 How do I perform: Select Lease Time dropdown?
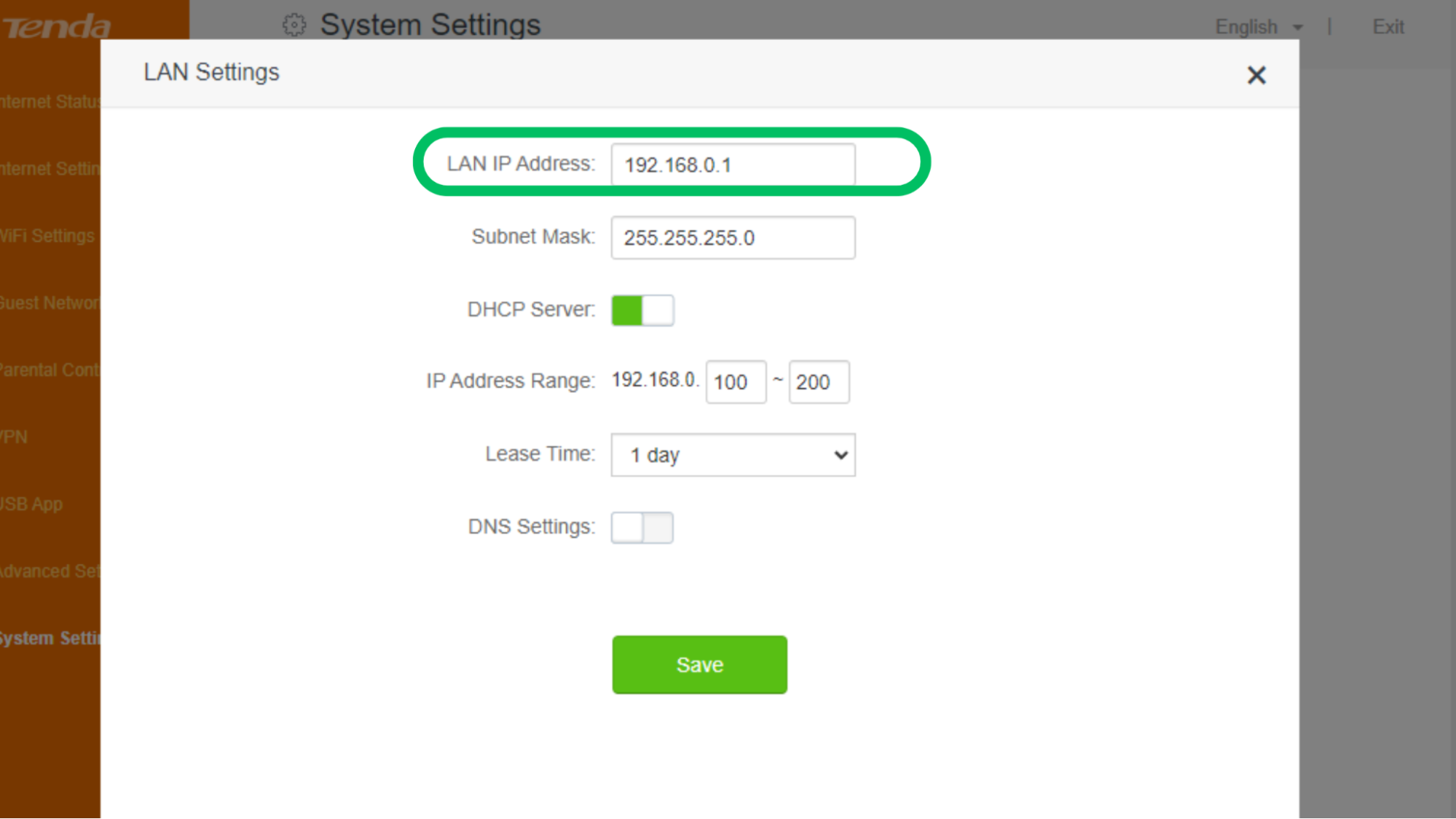(733, 454)
